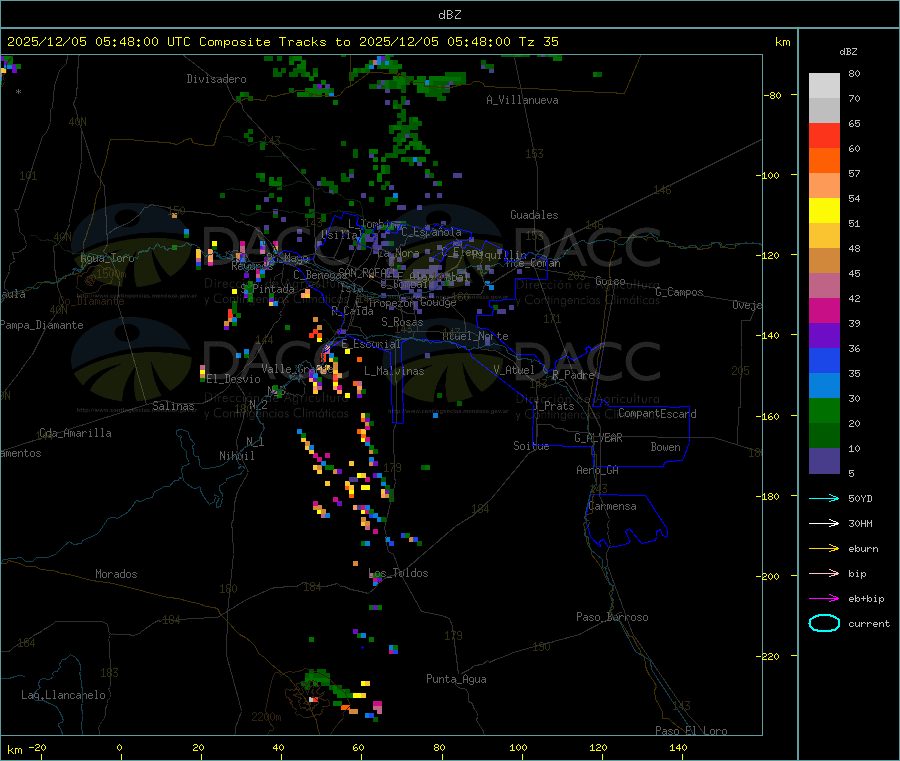Click the R_Padre place label
900x761 pixels.
[x=573, y=375]
